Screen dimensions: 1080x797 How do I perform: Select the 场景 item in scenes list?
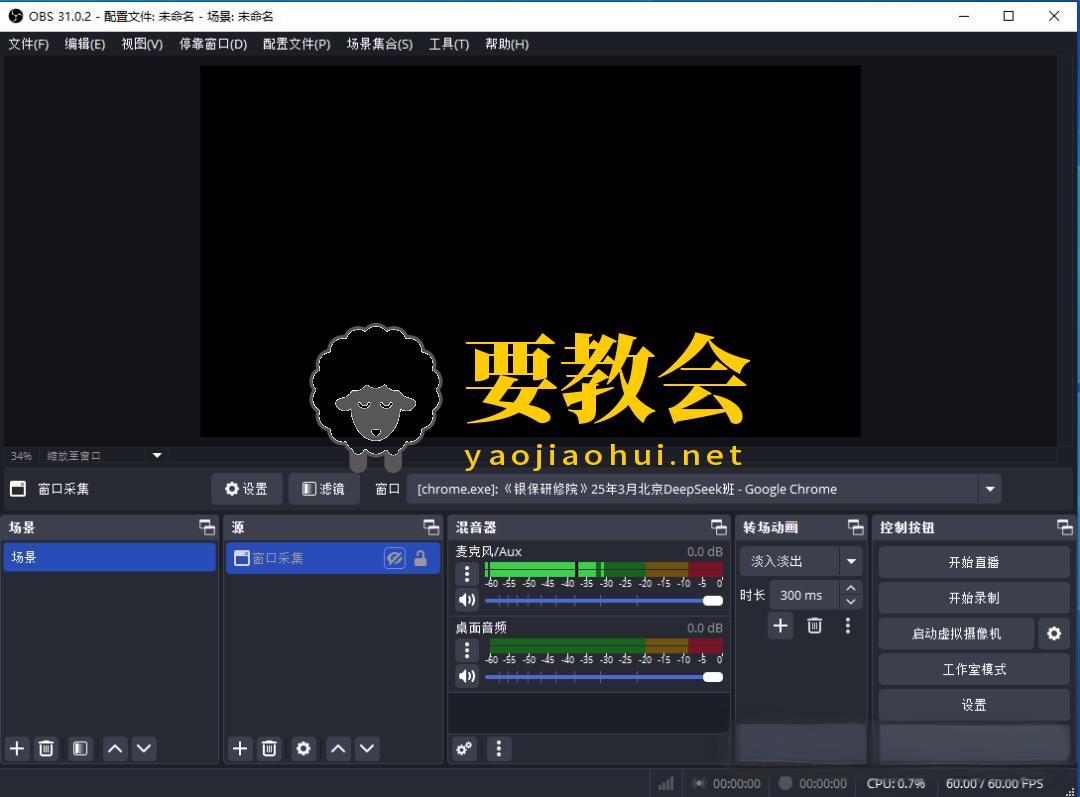tap(110, 557)
